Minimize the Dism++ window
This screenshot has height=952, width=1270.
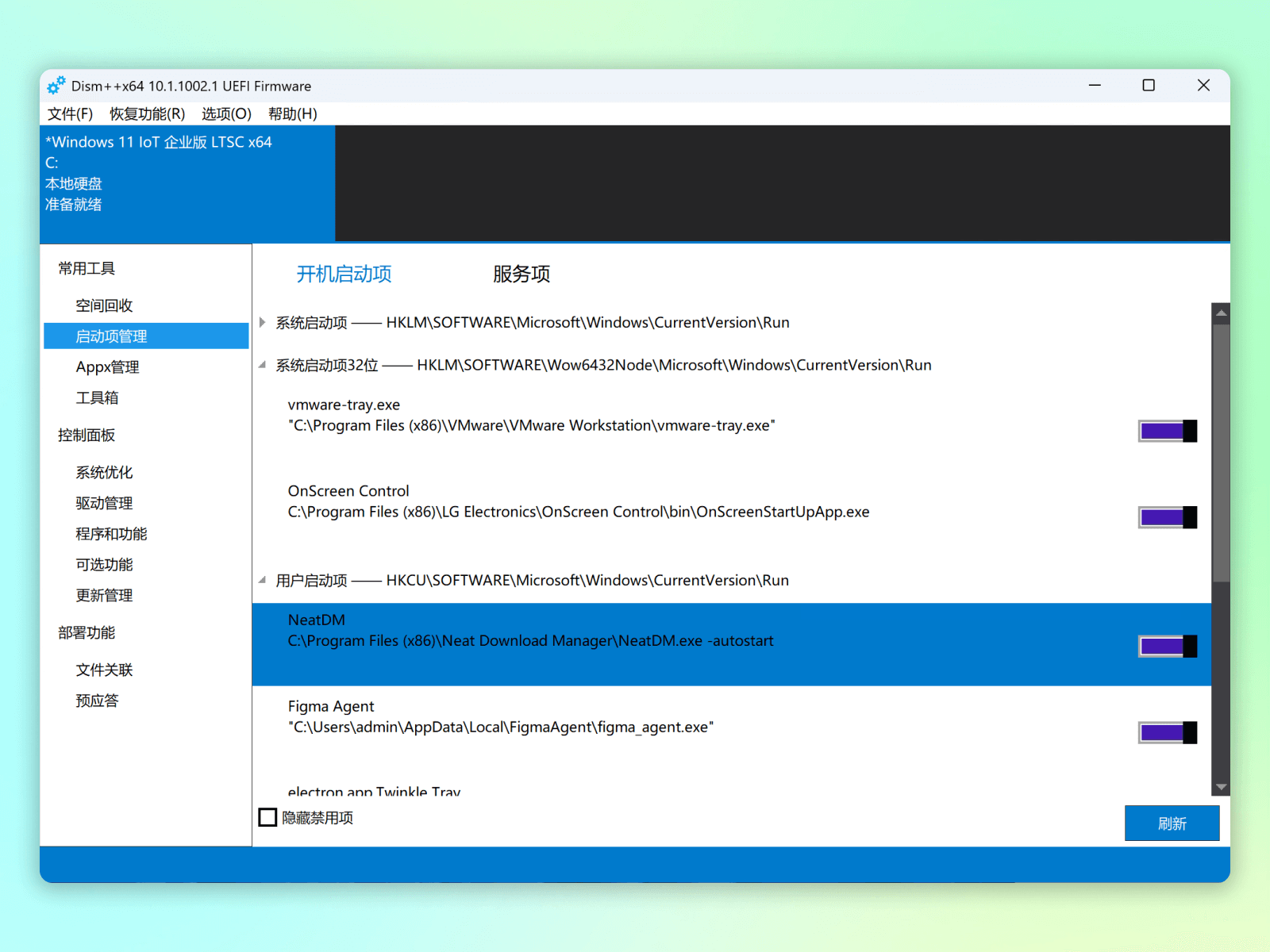coord(1095,86)
